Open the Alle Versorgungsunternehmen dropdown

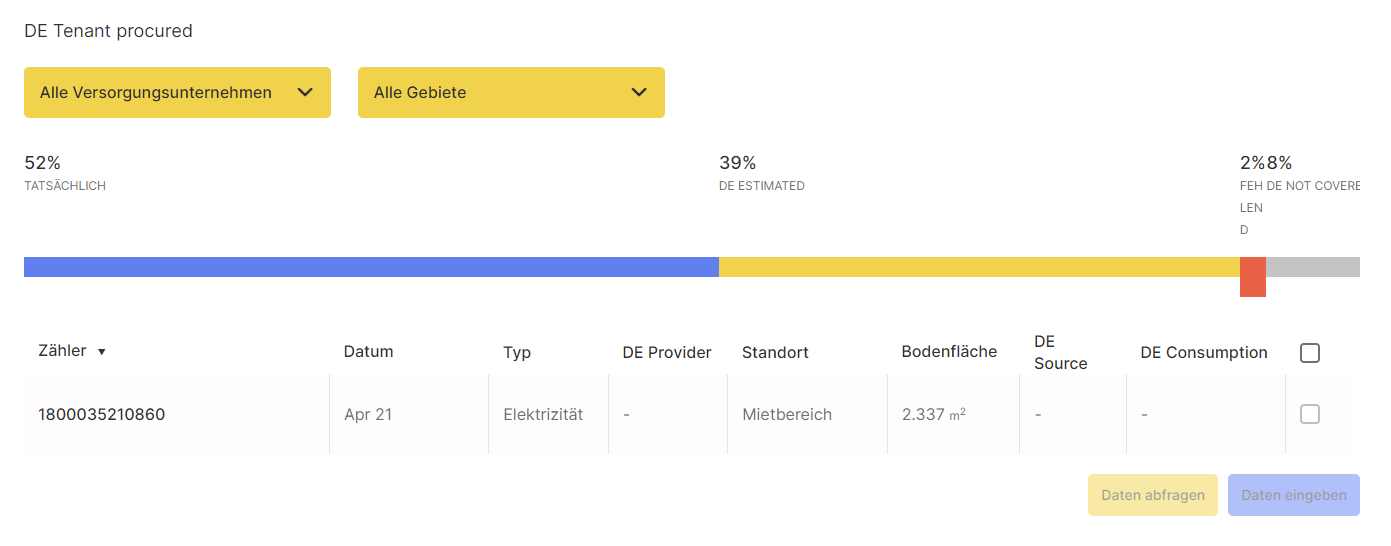point(177,93)
